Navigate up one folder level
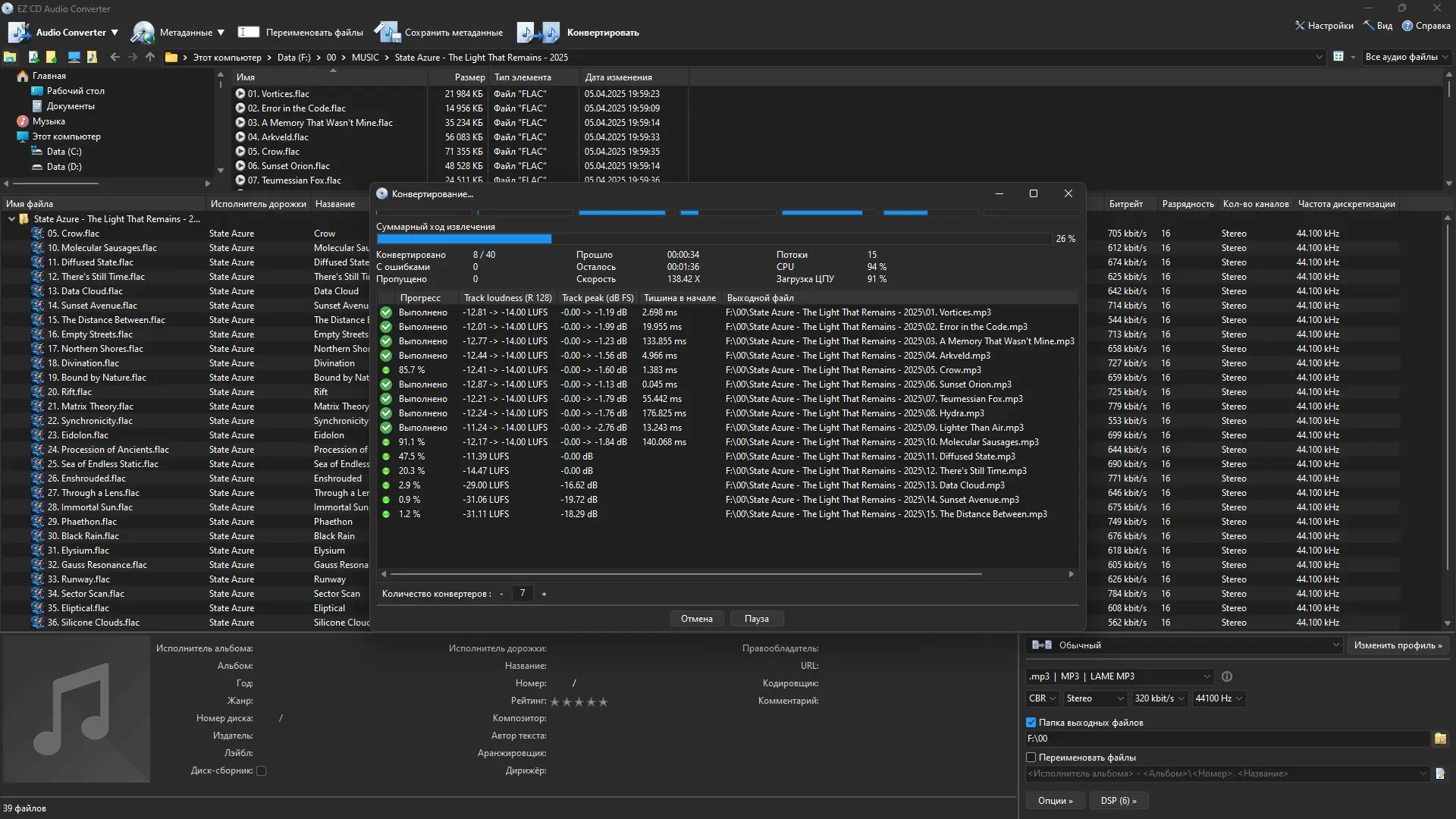The image size is (1456, 819). [x=150, y=57]
